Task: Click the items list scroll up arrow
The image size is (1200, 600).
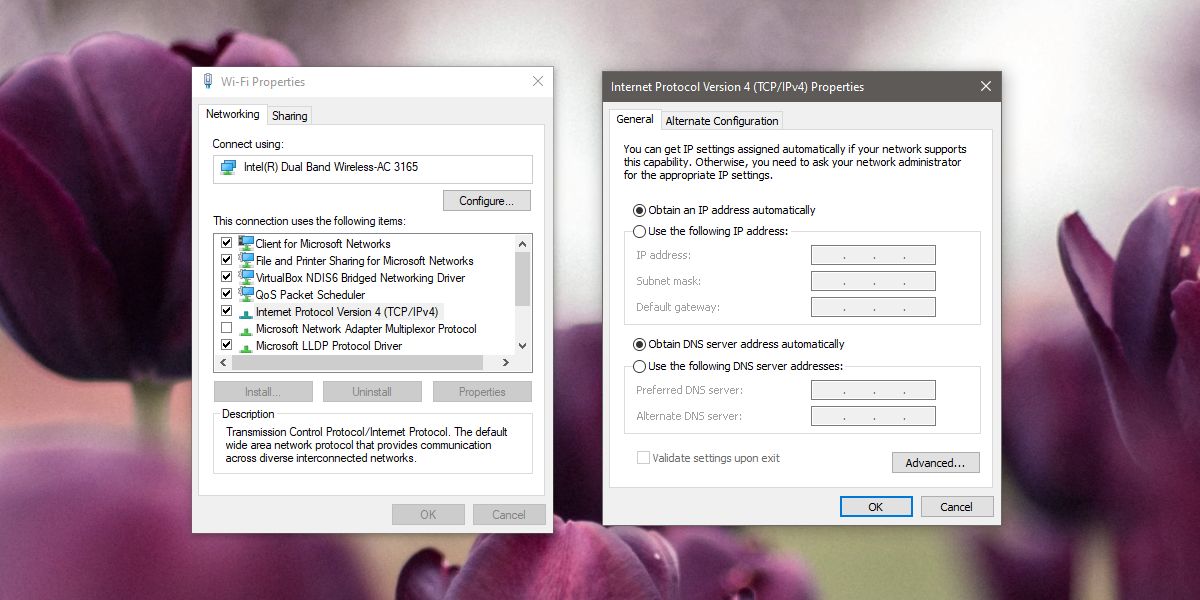Action: [522, 243]
